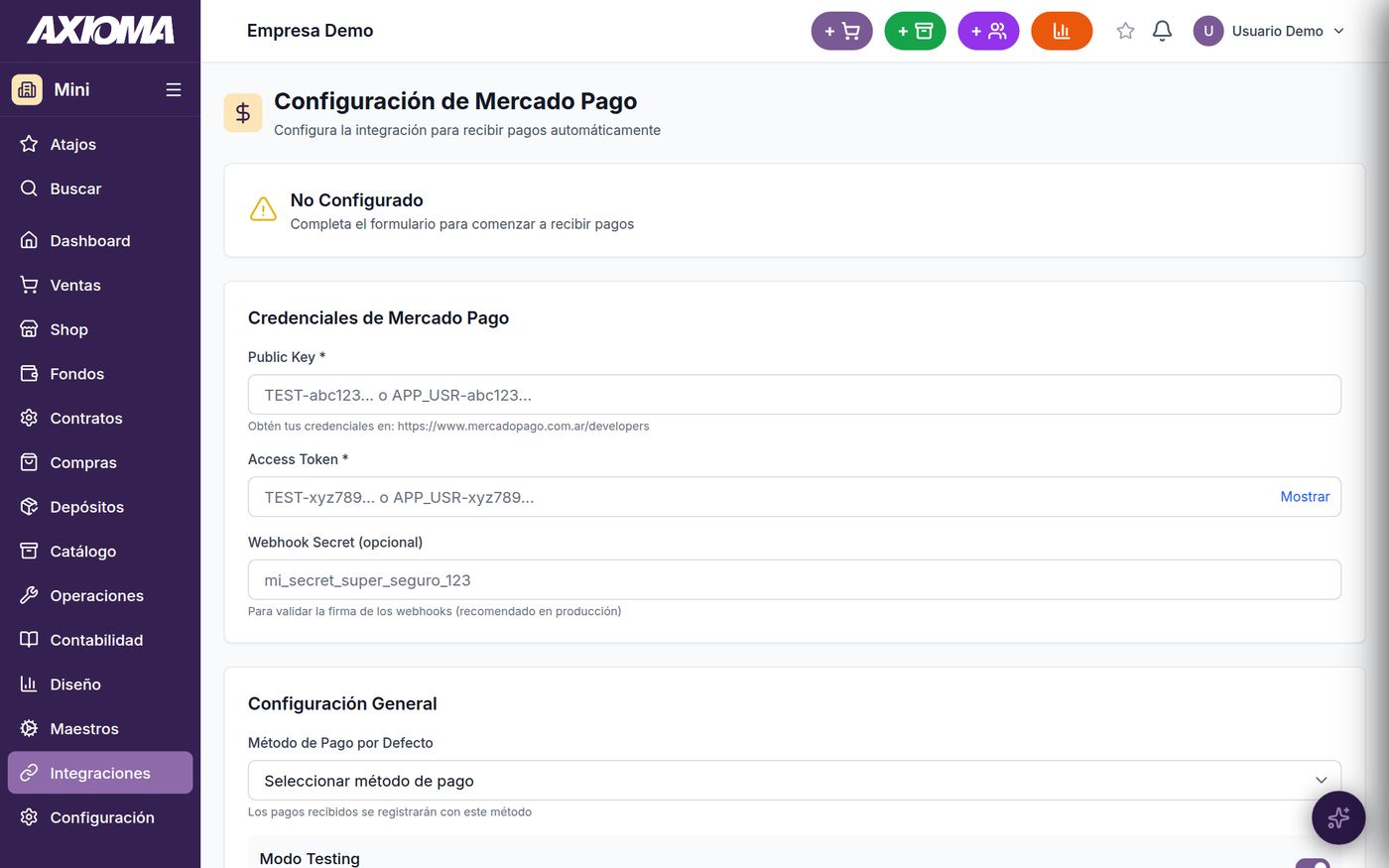1389x868 pixels.
Task: Click the favorites star icon in header
Action: [x=1125, y=31]
